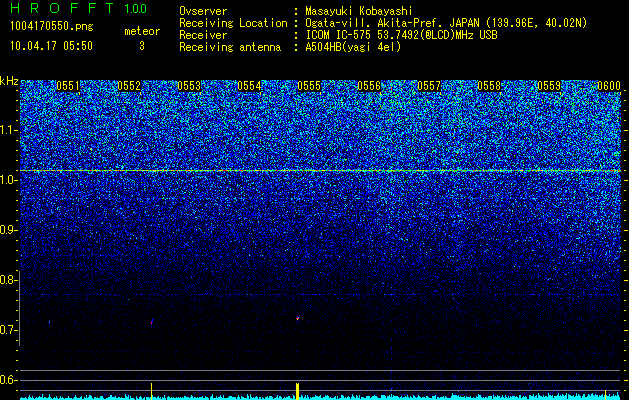Image resolution: width=629 pixels, height=400 pixels.
Task: Click the meteor echo near 0555
Action: point(298,319)
